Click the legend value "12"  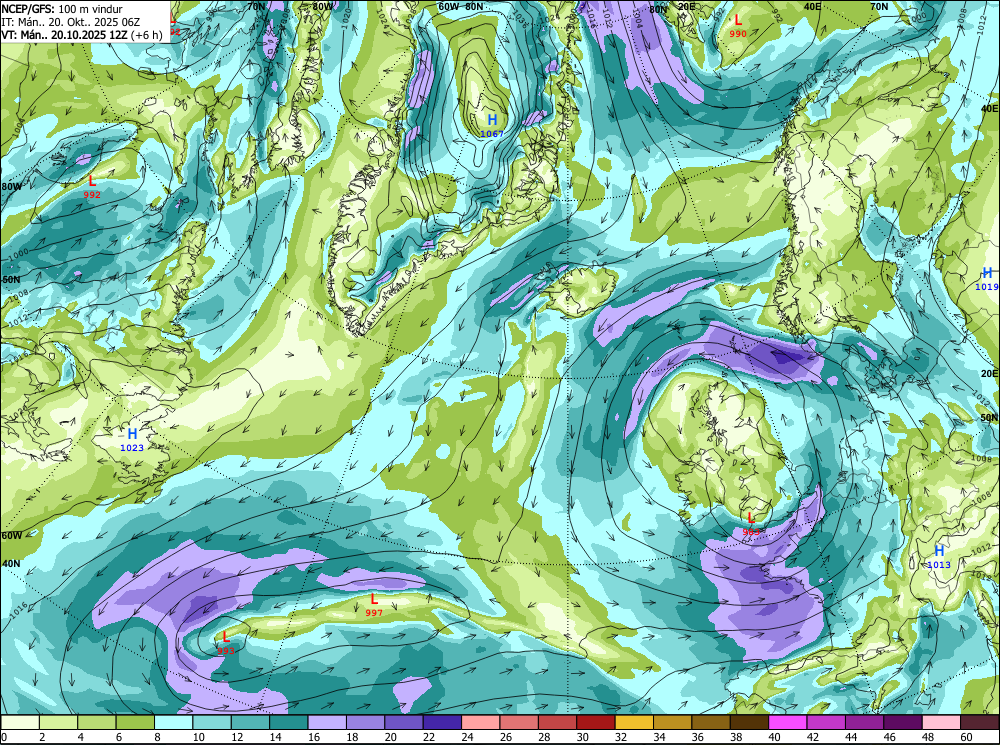tap(237, 737)
